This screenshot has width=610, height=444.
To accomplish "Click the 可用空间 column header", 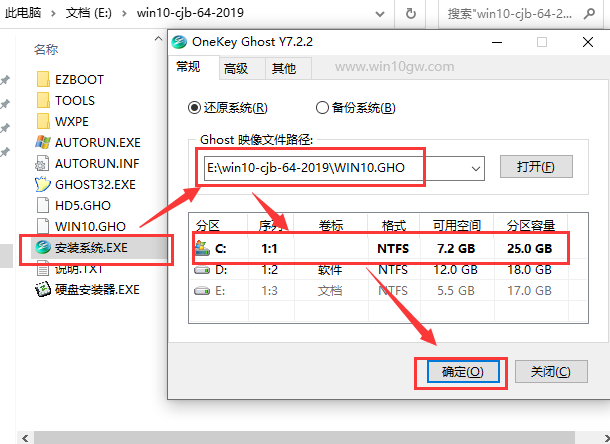I will (x=457, y=226).
